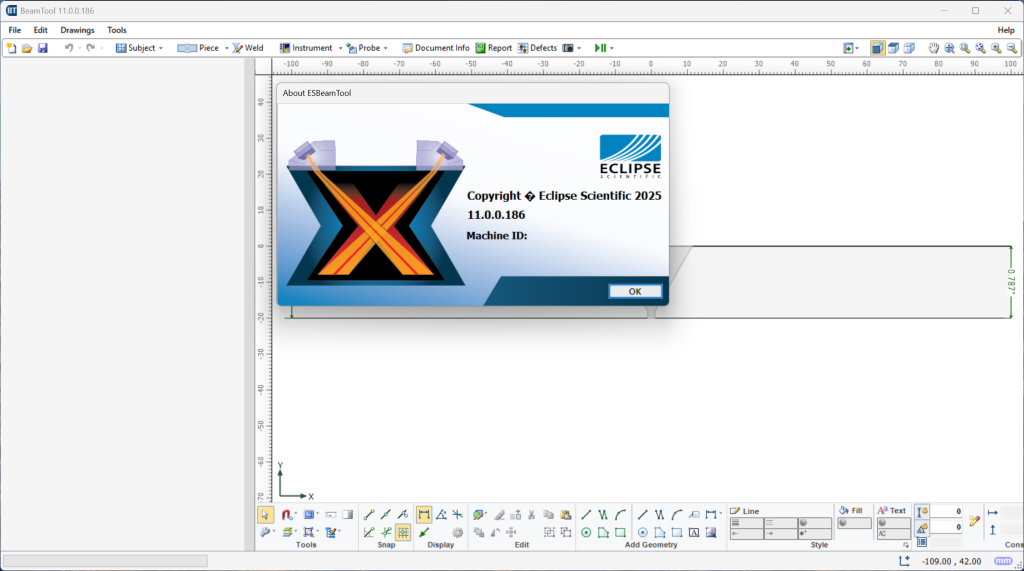Open the Instrument dropdown arrow

click(340, 48)
